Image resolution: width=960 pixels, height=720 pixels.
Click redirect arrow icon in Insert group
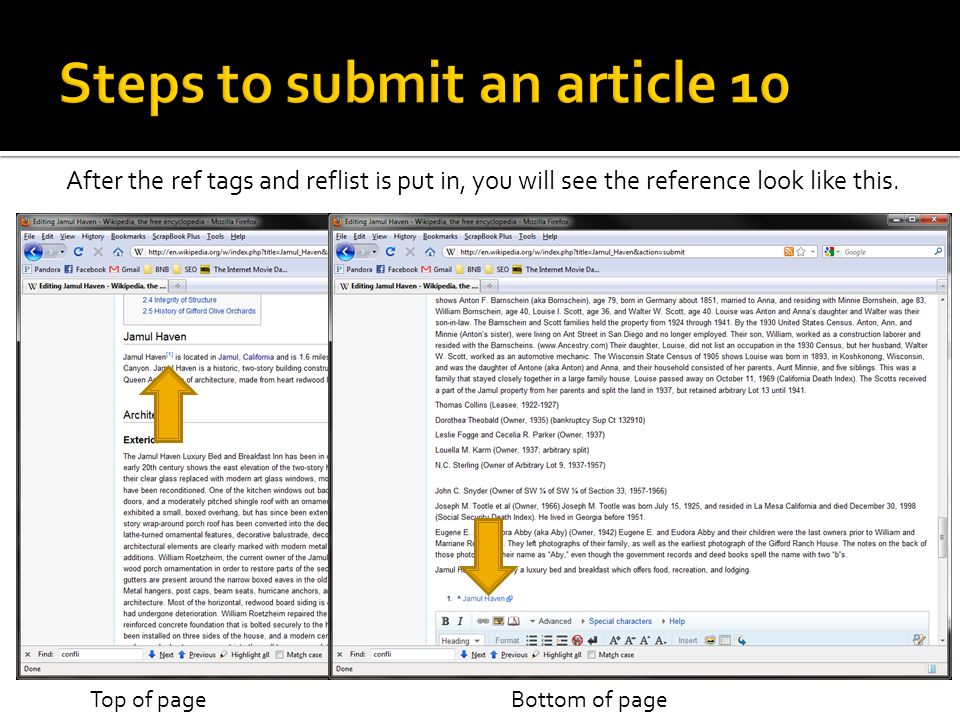pyautogui.click(x=741, y=640)
